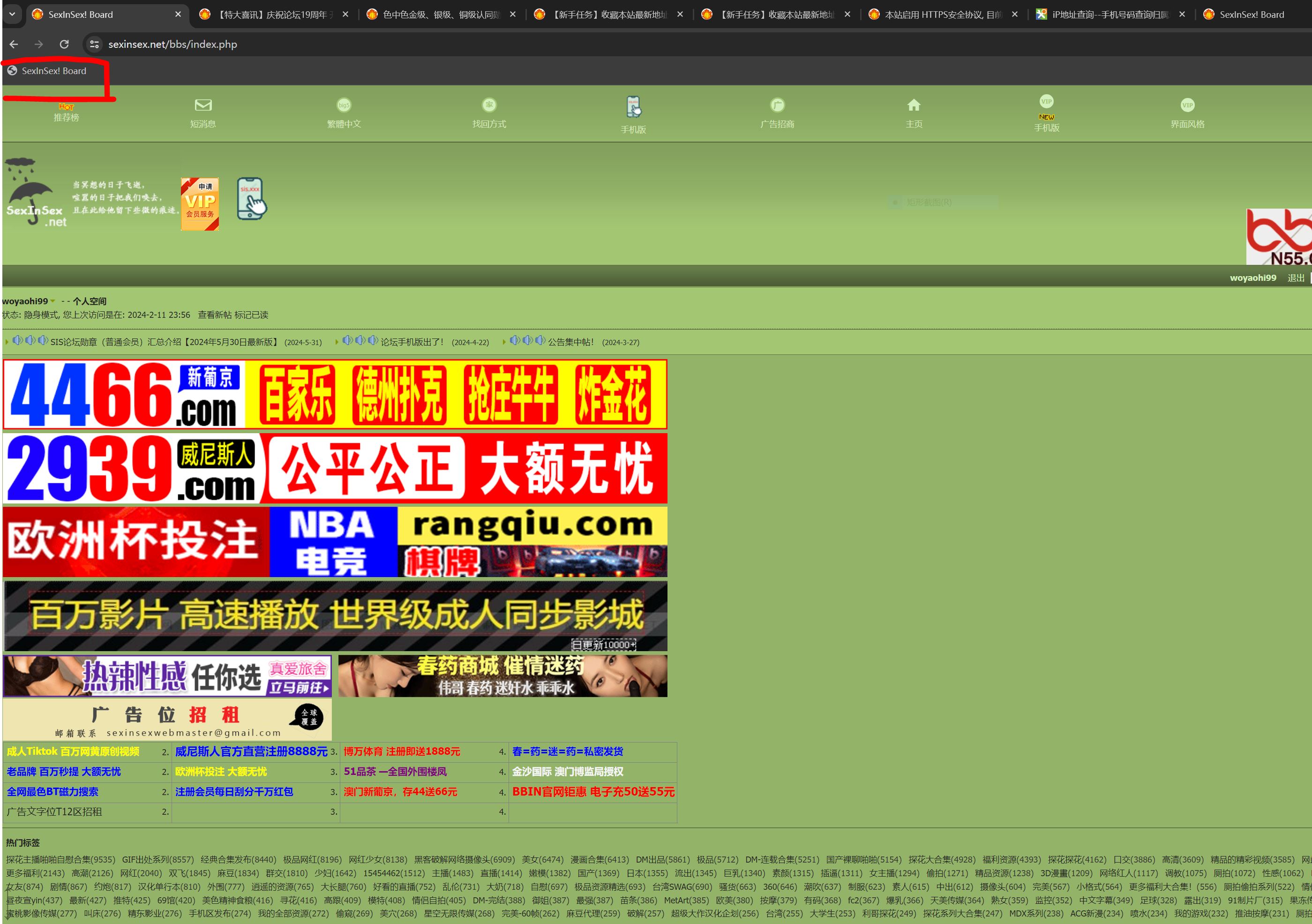Open the 找回方式 icon
This screenshot has height=924, width=1312.
click(x=489, y=105)
